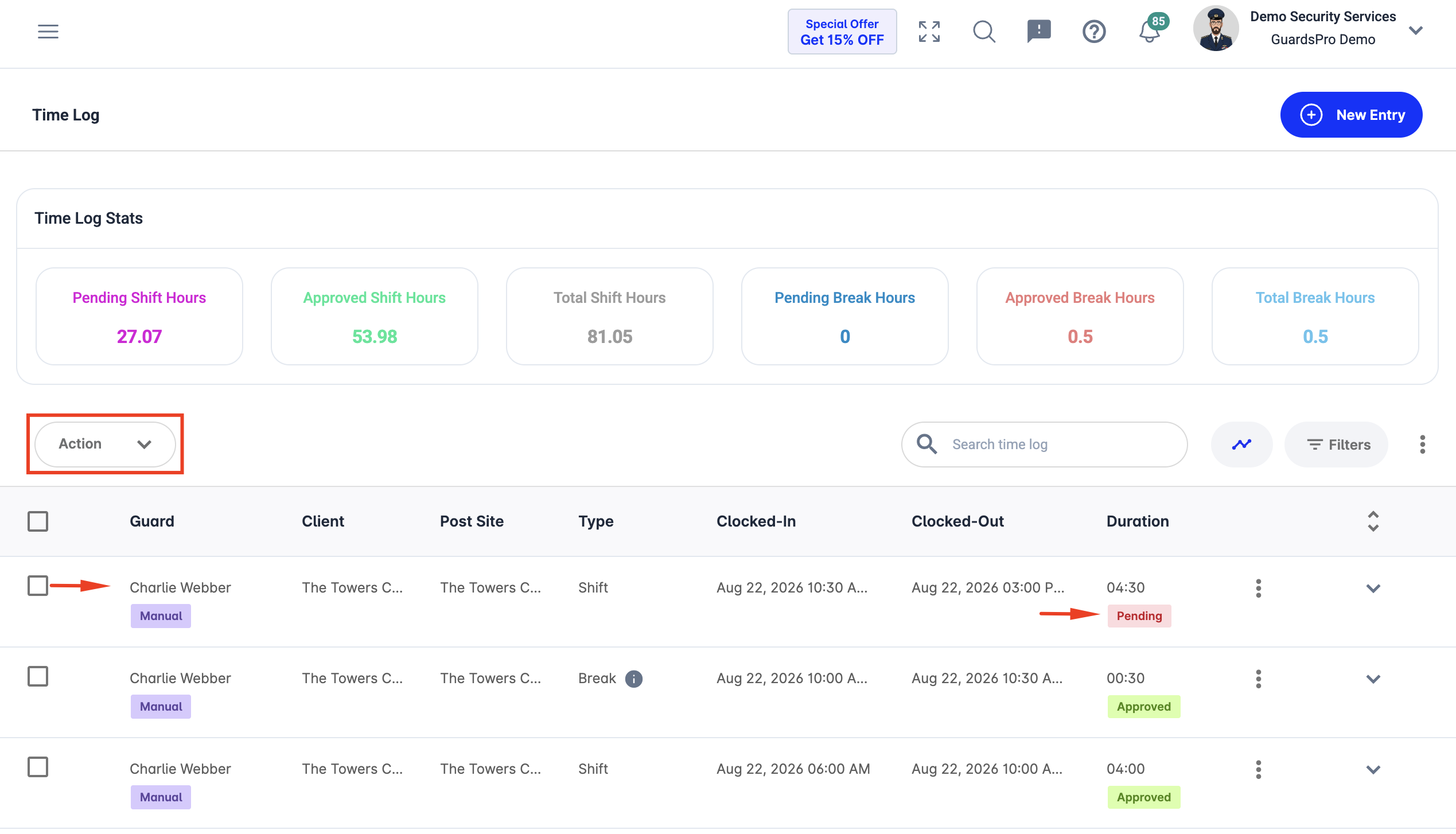Open the feedback chat bubble icon
Screen dimensions: 1456x834
pos(1039,32)
